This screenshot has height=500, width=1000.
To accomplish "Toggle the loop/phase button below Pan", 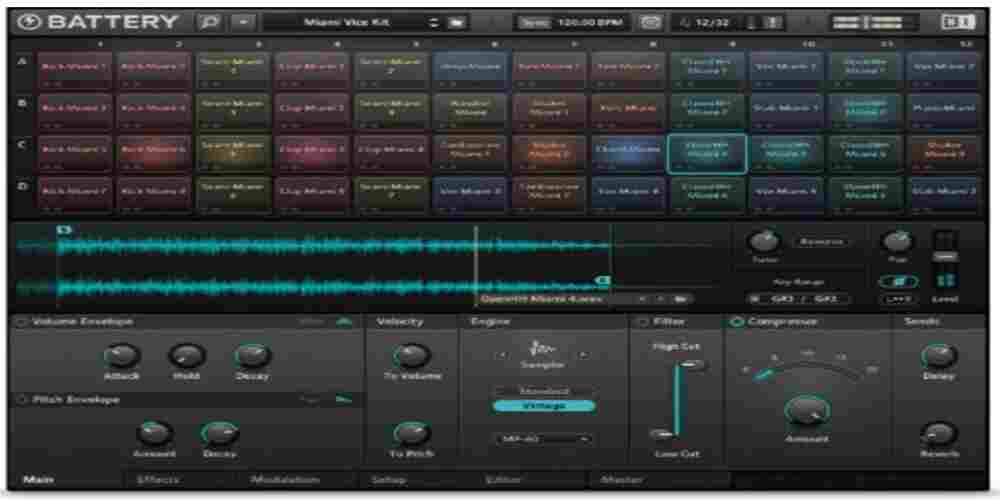I will 898,281.
